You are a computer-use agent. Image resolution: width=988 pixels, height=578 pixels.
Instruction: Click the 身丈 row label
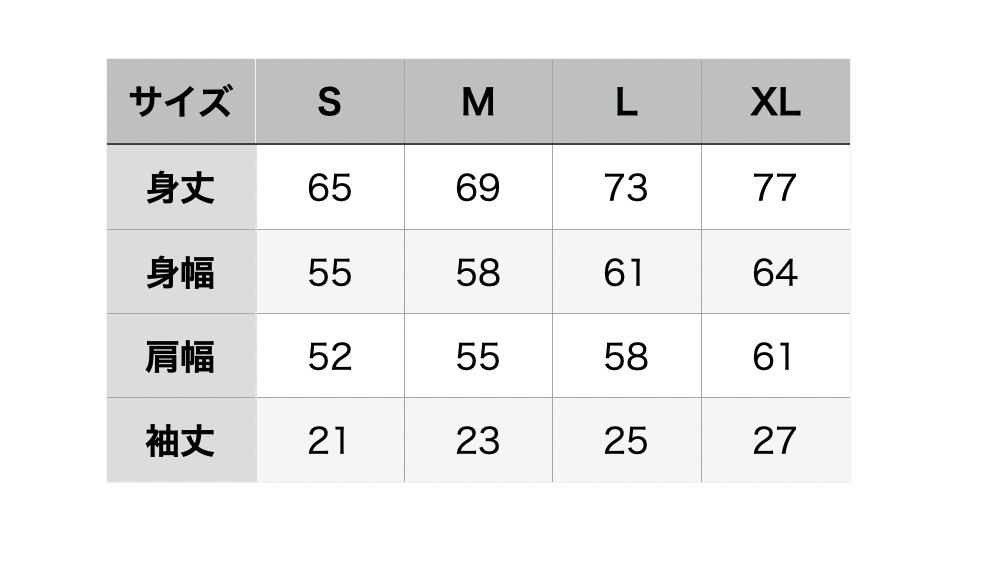point(180,188)
